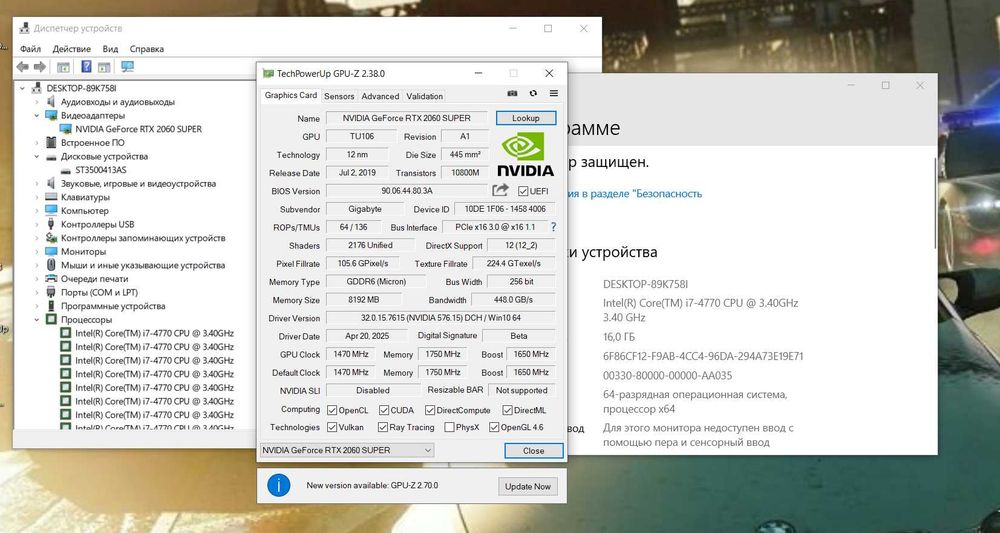The height and width of the screenshot is (533, 1000).
Task: Toggle the CUDA checkbox
Action: tap(384, 410)
